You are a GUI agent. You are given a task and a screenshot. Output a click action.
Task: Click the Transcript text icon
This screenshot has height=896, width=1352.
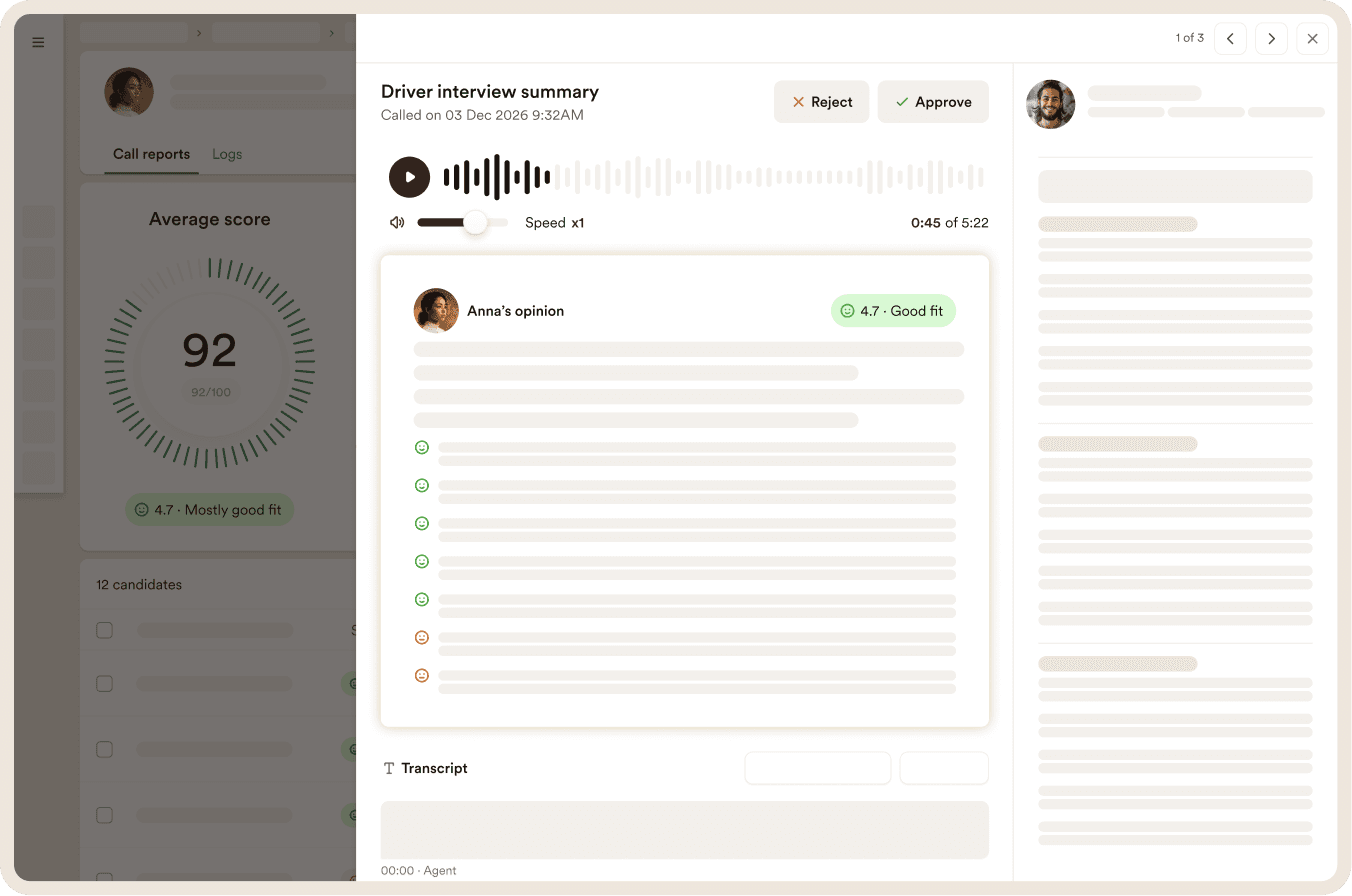tap(389, 768)
